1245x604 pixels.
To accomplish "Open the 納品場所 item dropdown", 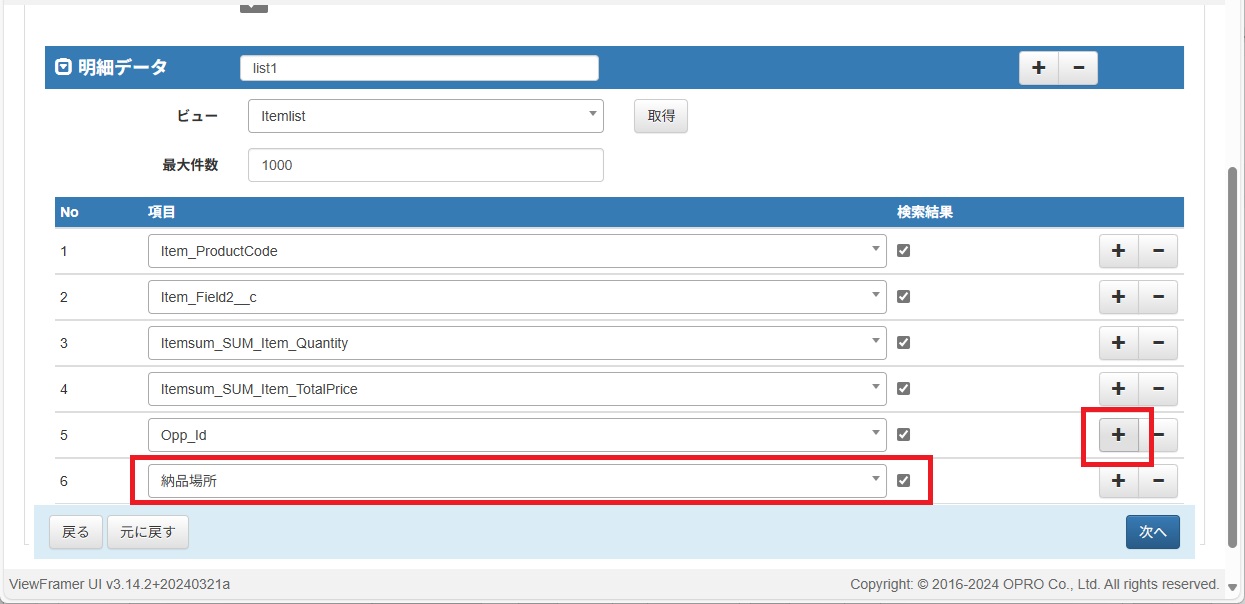I will tap(516, 481).
